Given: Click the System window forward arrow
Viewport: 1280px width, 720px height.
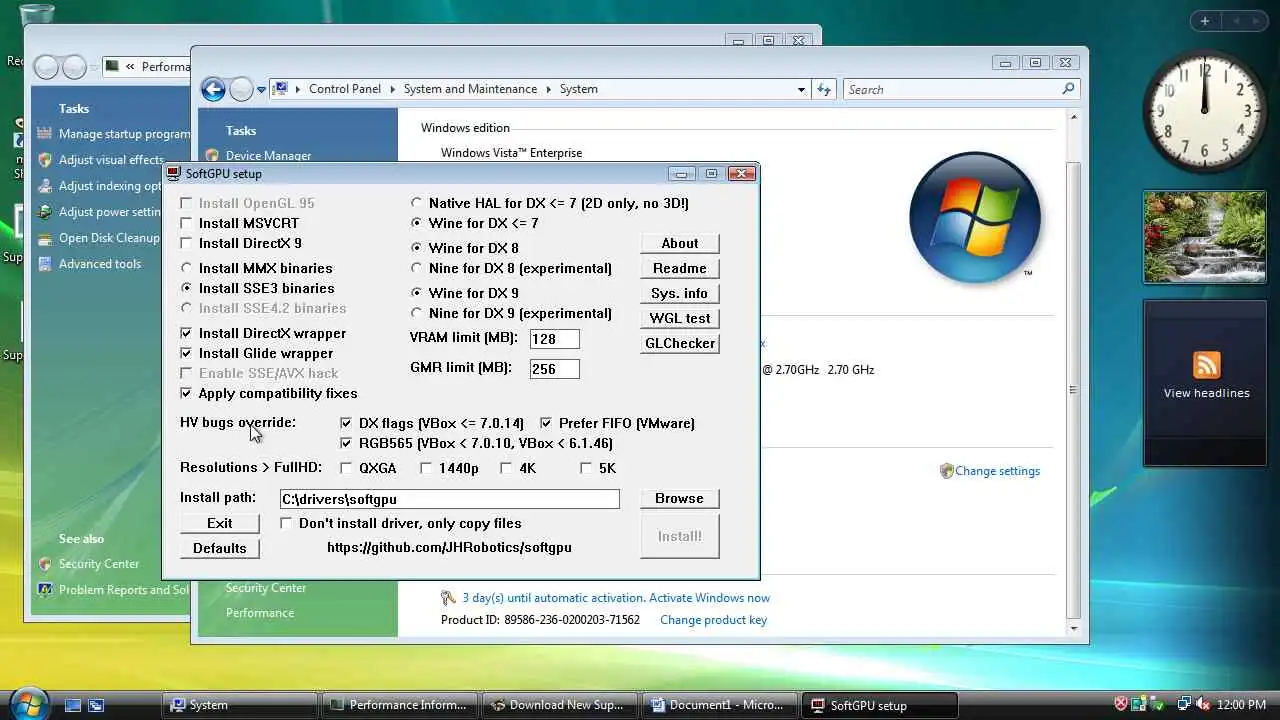Looking at the screenshot, I should pyautogui.click(x=241, y=89).
